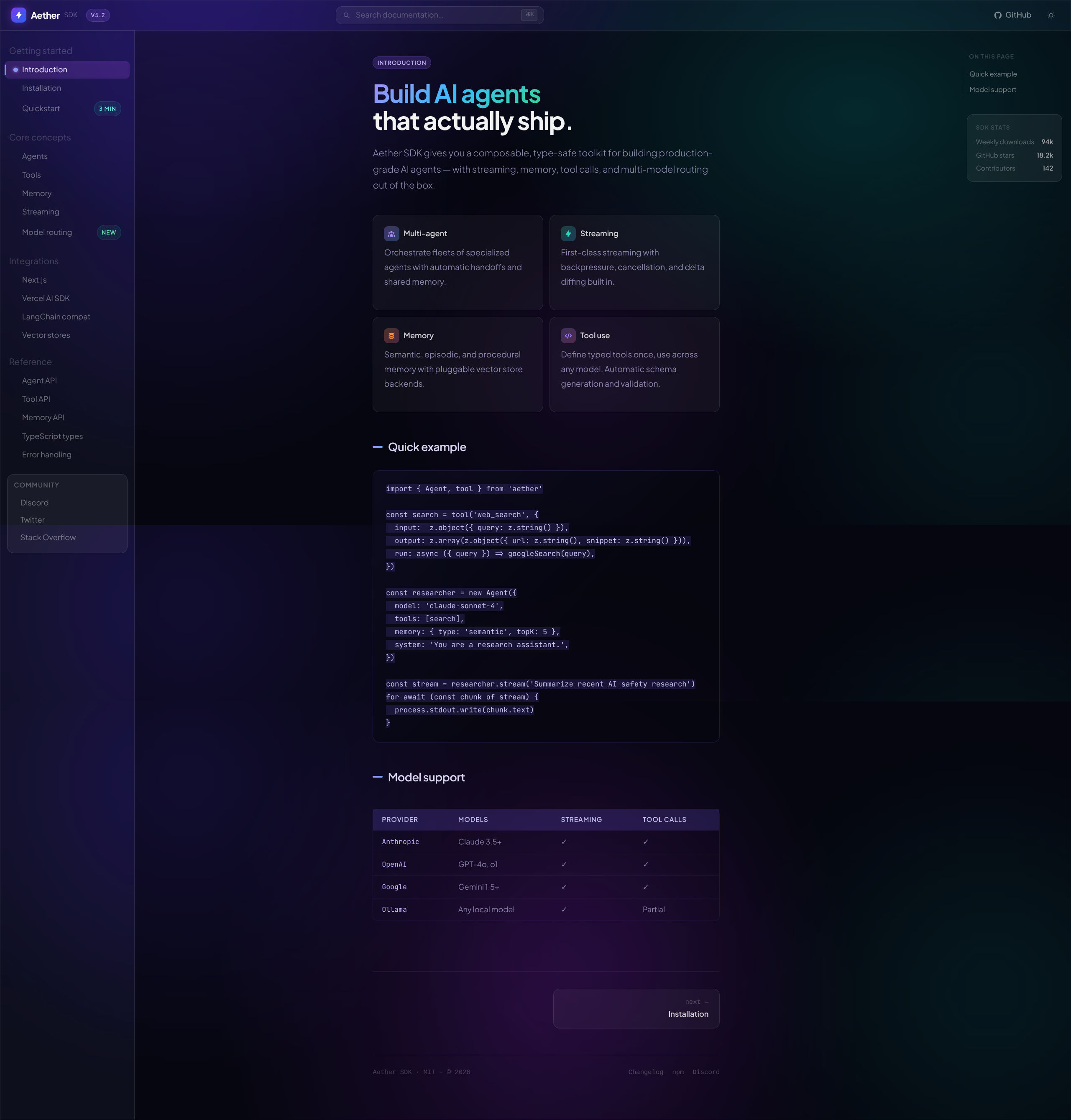Viewport: 1071px width, 1120px height.
Task: Click the Aether SDK brand name
Action: (54, 15)
